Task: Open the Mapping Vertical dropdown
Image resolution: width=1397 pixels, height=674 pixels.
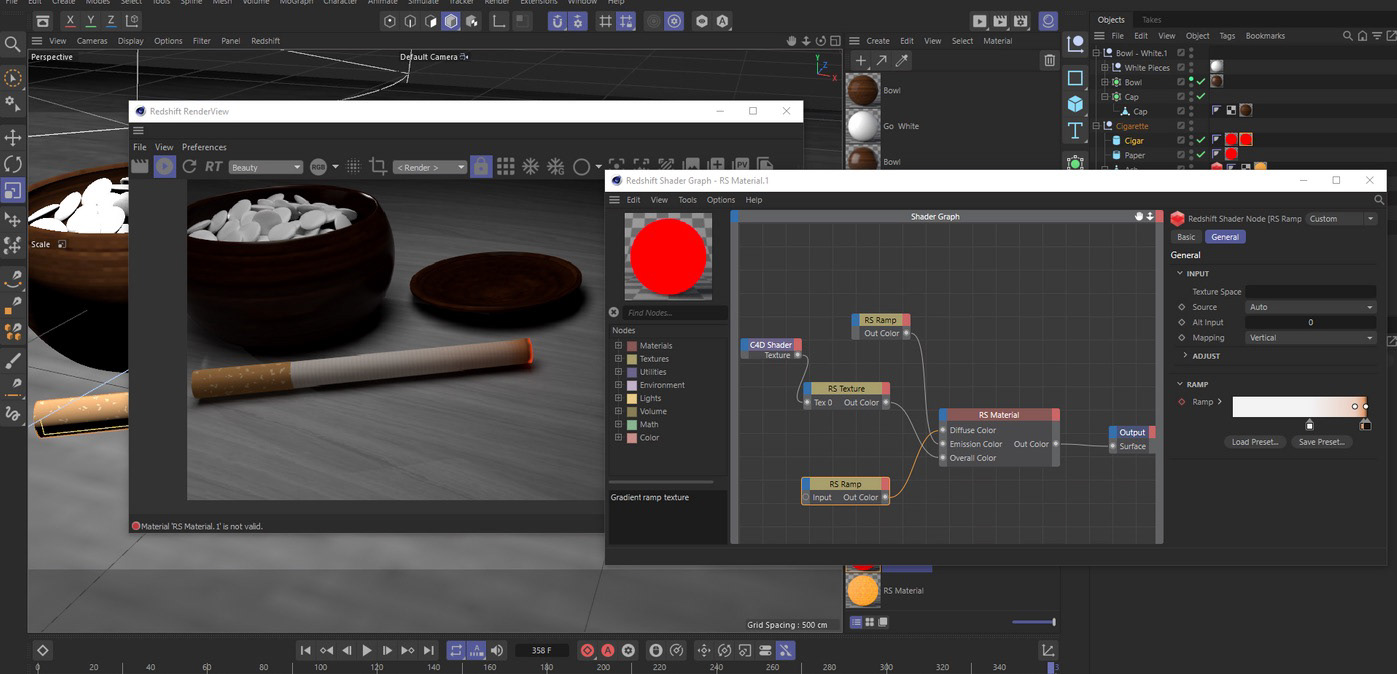Action: click(1310, 338)
